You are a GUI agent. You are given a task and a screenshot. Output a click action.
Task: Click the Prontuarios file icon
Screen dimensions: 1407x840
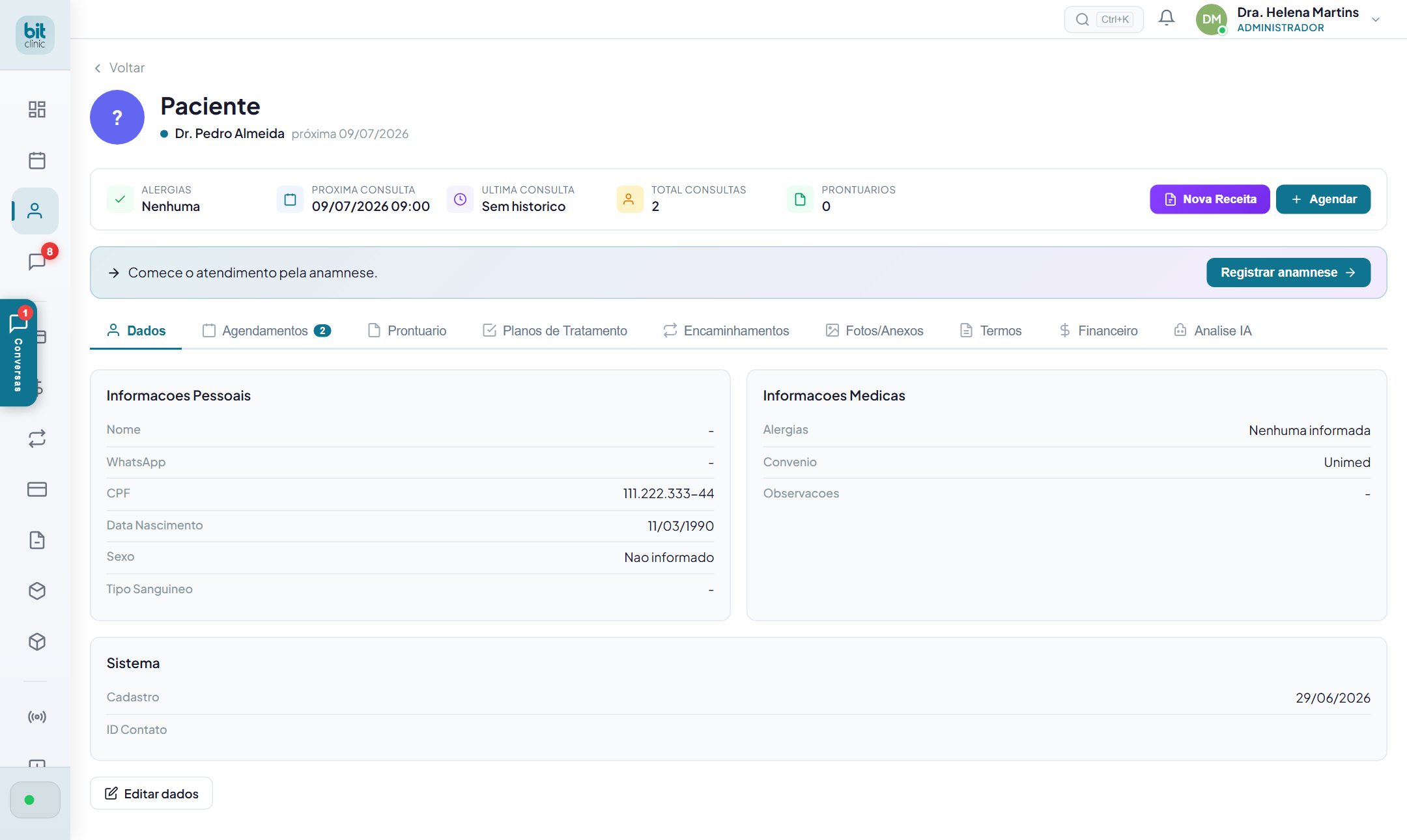[800, 199]
